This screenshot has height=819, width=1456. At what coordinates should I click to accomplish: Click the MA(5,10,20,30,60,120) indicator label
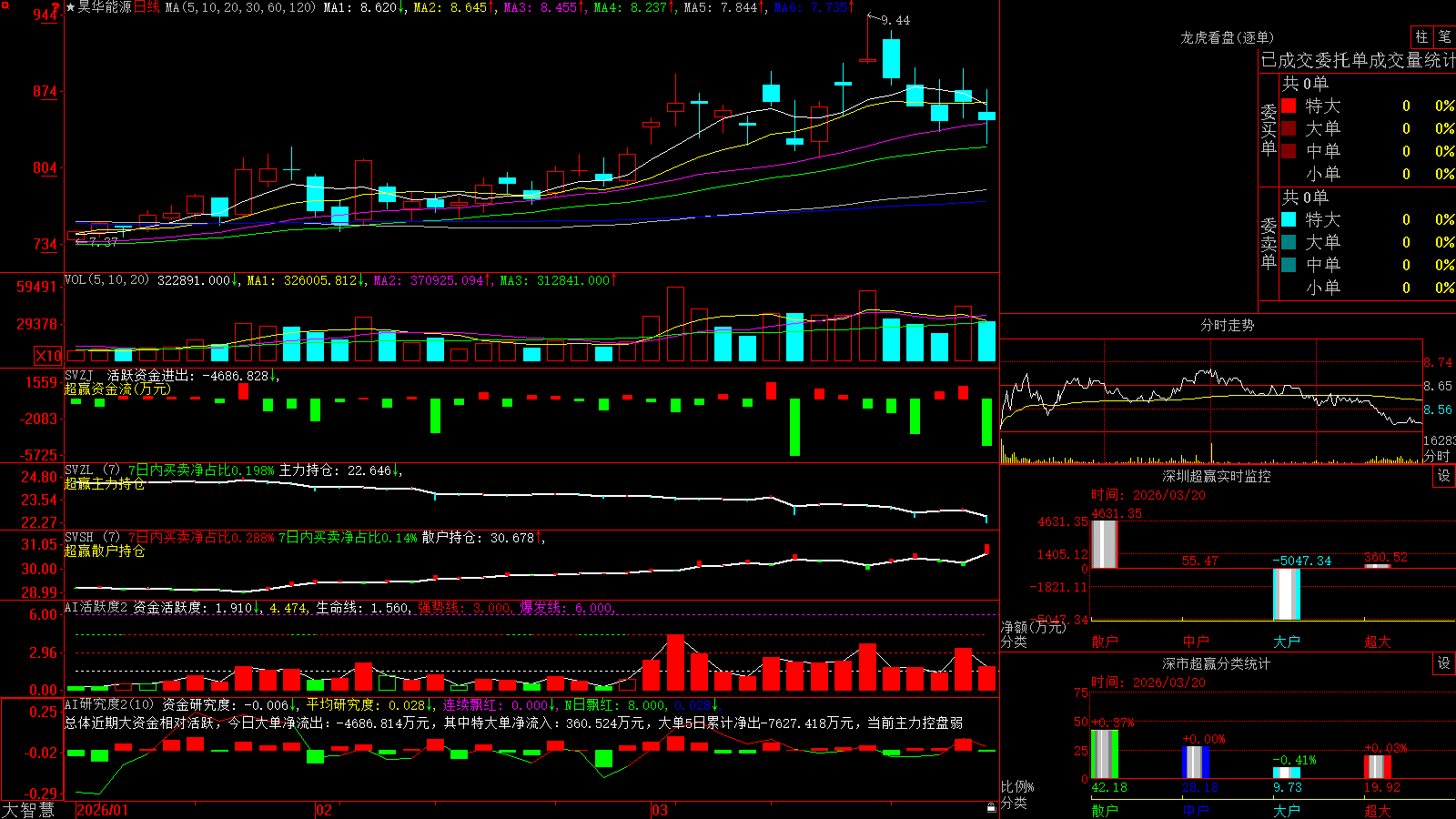coord(241,7)
